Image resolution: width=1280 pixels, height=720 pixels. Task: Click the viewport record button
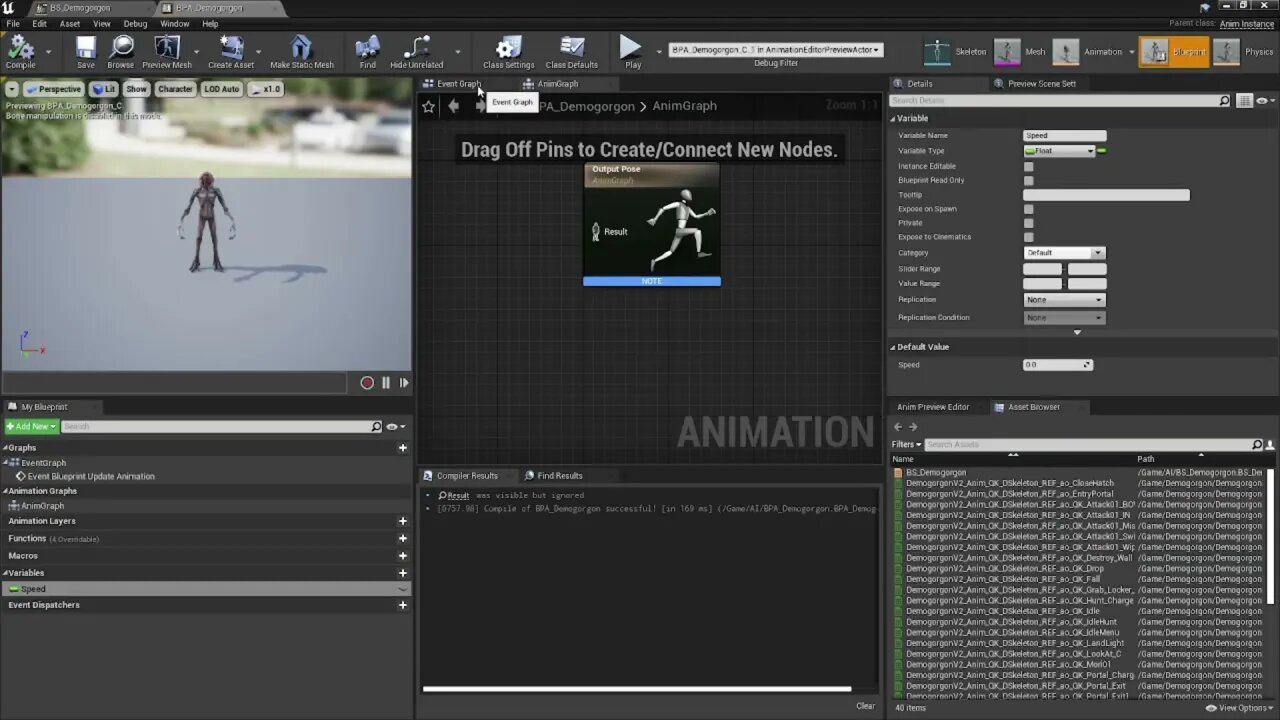click(x=367, y=383)
